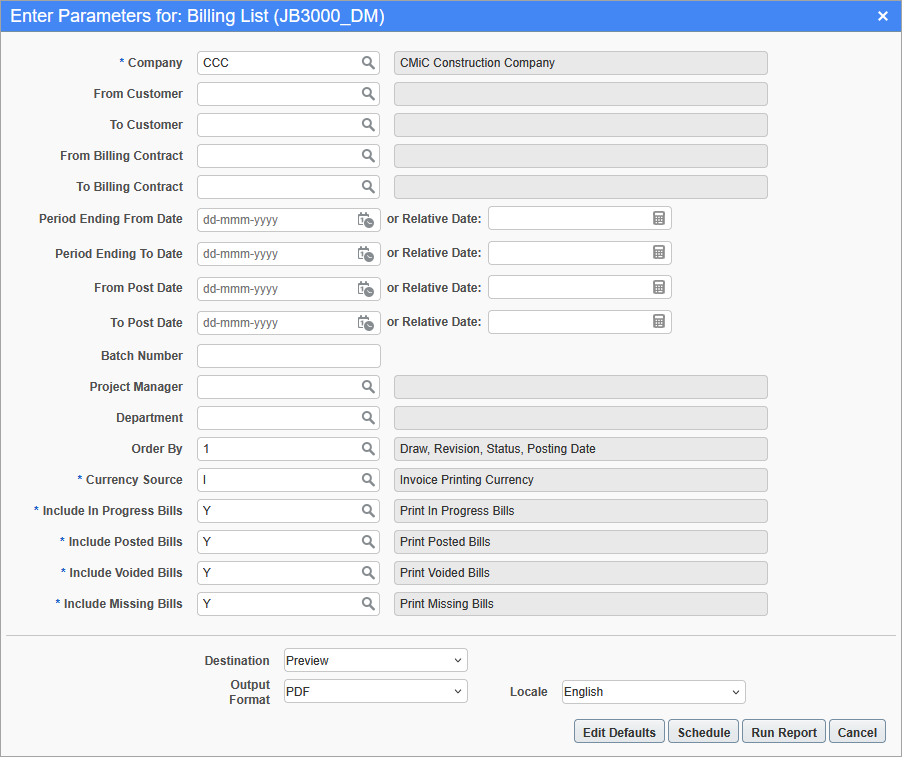Click inside the Batch Number field
The width and height of the screenshot is (902, 757).
(288, 355)
